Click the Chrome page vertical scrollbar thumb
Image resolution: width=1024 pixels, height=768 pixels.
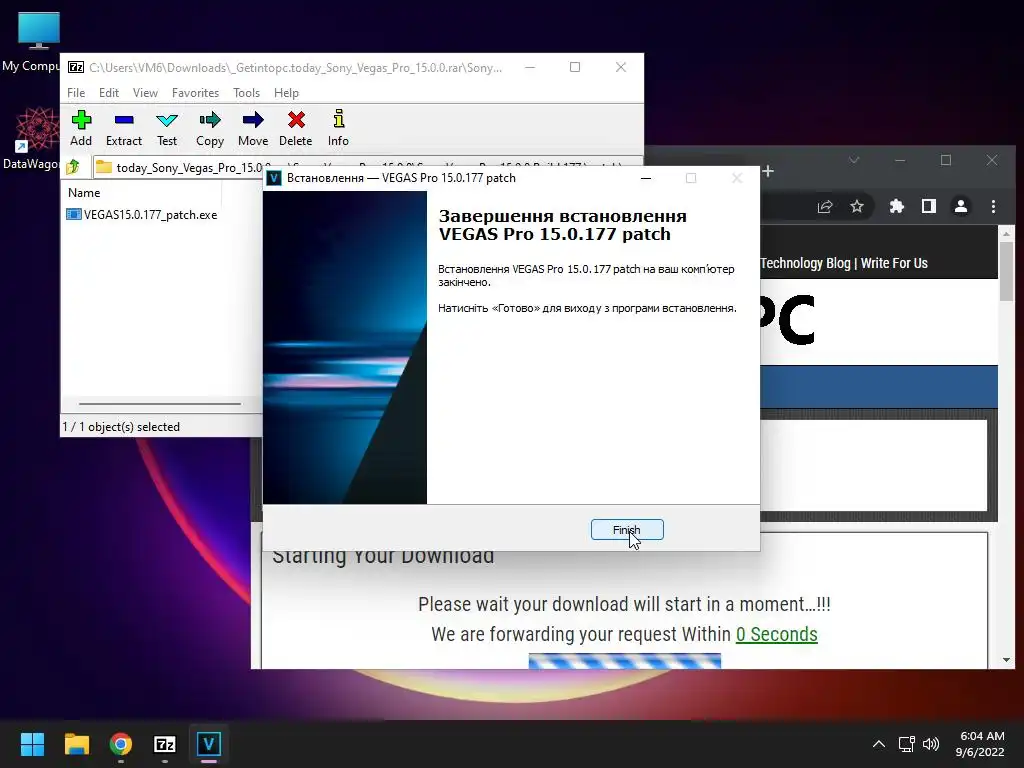(x=1006, y=271)
